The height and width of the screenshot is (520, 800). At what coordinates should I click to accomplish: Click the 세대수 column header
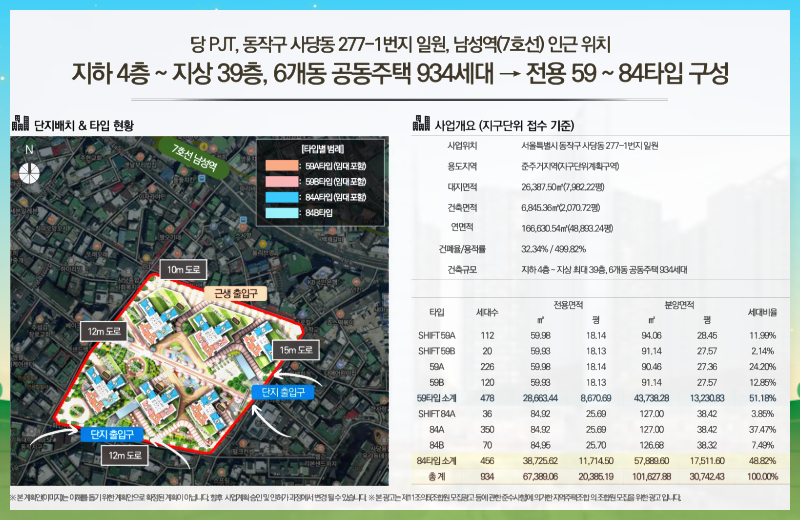pos(487,312)
